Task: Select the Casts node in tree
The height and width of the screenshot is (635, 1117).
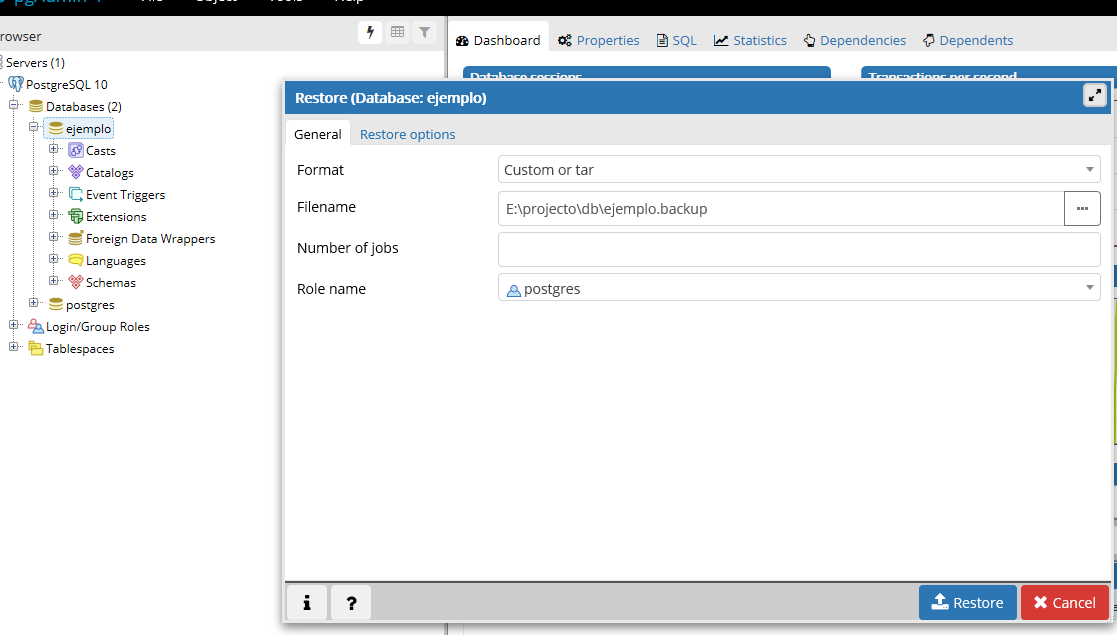Action: click(100, 151)
